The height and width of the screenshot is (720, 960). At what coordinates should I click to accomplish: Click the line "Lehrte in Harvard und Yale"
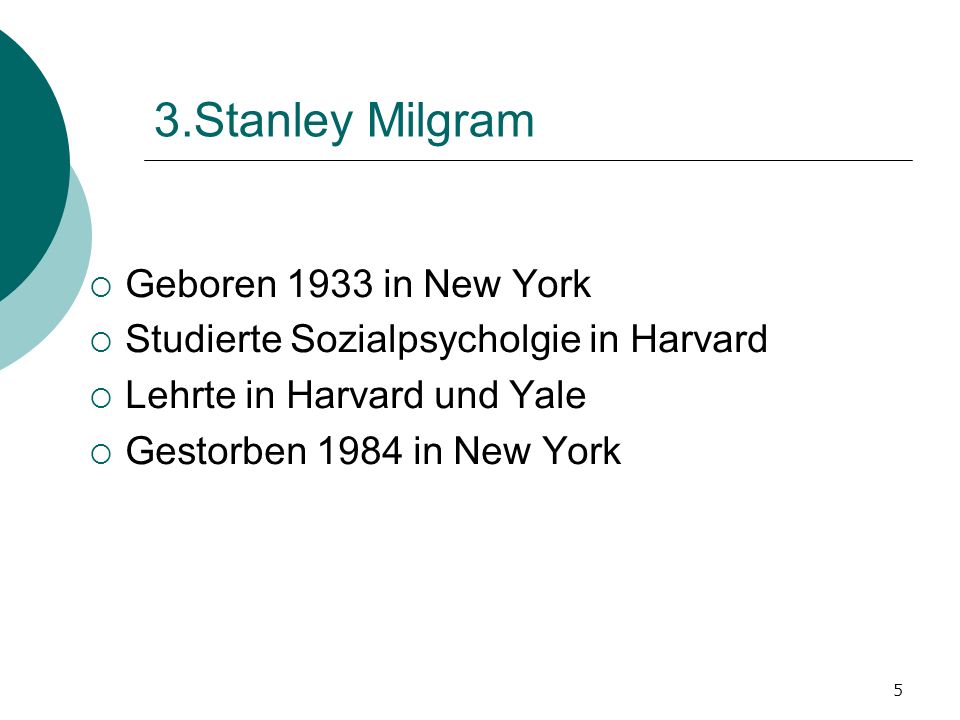[x=356, y=395]
